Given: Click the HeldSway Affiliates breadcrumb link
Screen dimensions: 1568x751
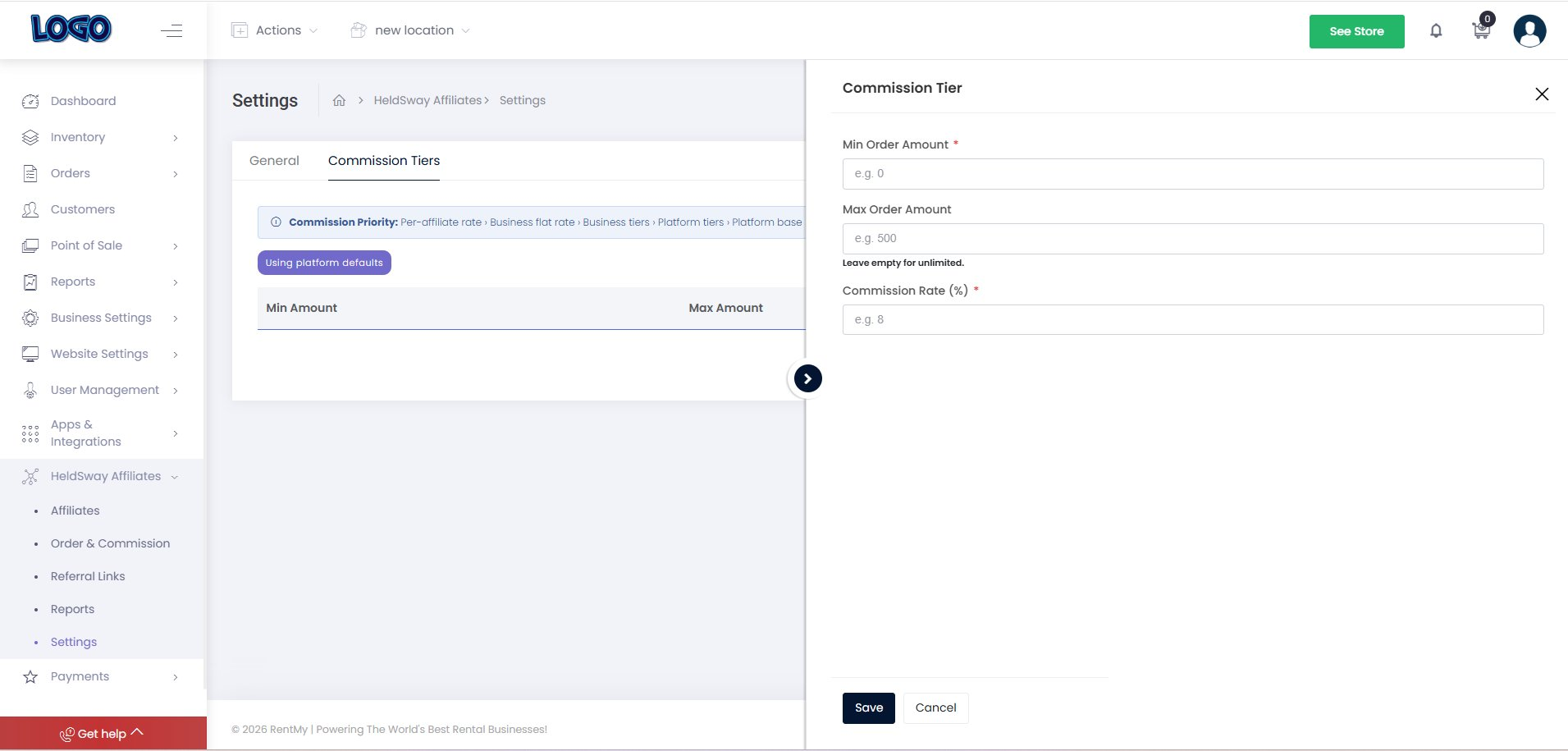Looking at the screenshot, I should click(x=427, y=100).
